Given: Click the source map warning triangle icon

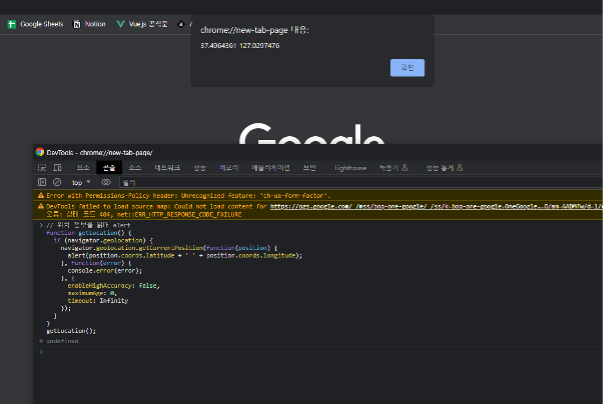Looking at the screenshot, I should point(41,206).
